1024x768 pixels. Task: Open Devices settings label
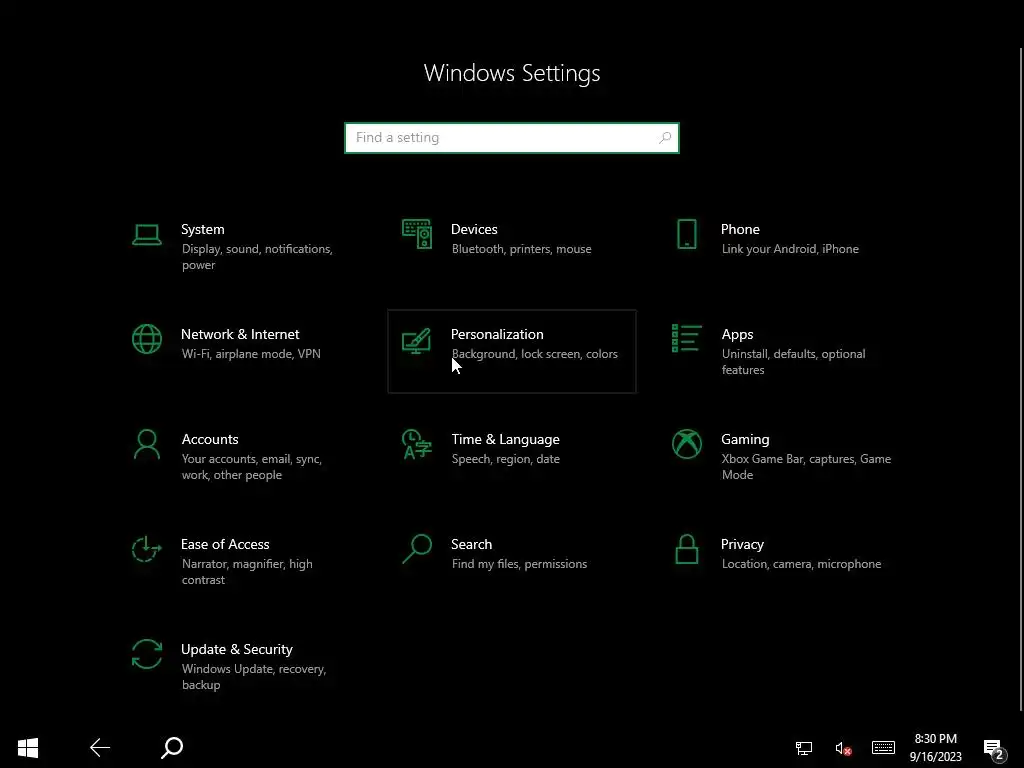point(474,229)
